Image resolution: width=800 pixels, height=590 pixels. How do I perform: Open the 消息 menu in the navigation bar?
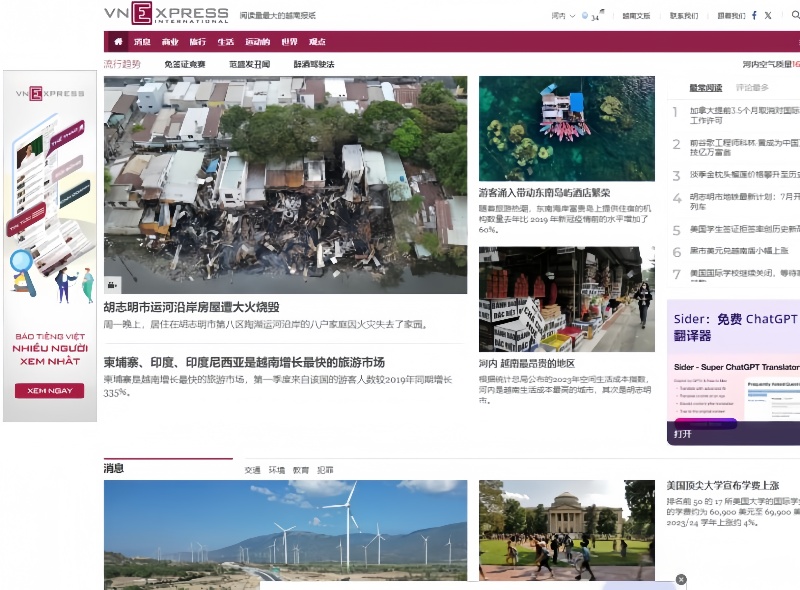142,42
